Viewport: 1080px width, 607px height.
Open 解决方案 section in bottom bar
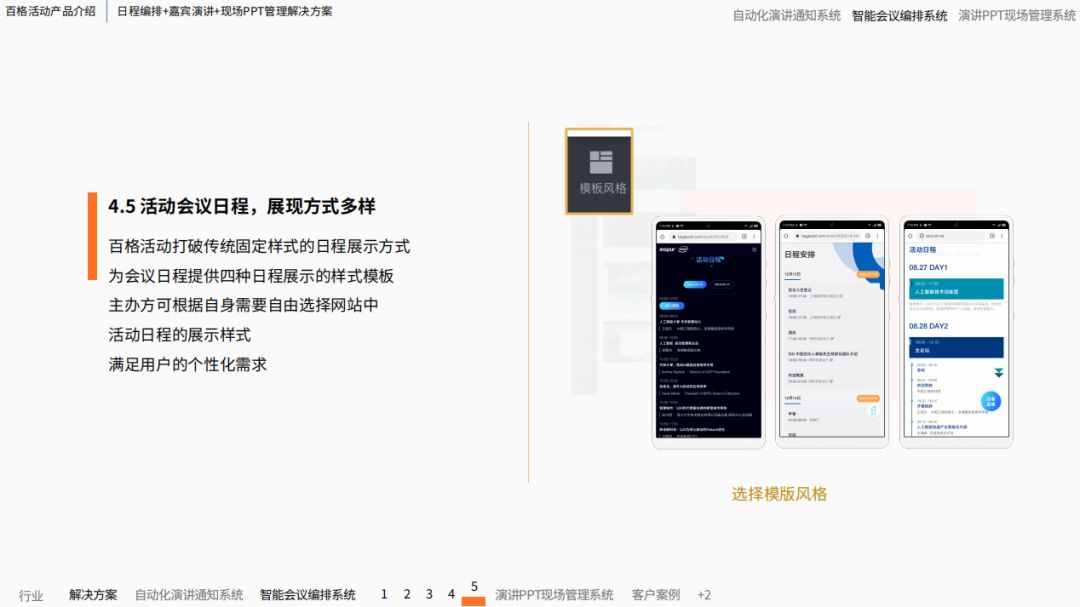93,595
